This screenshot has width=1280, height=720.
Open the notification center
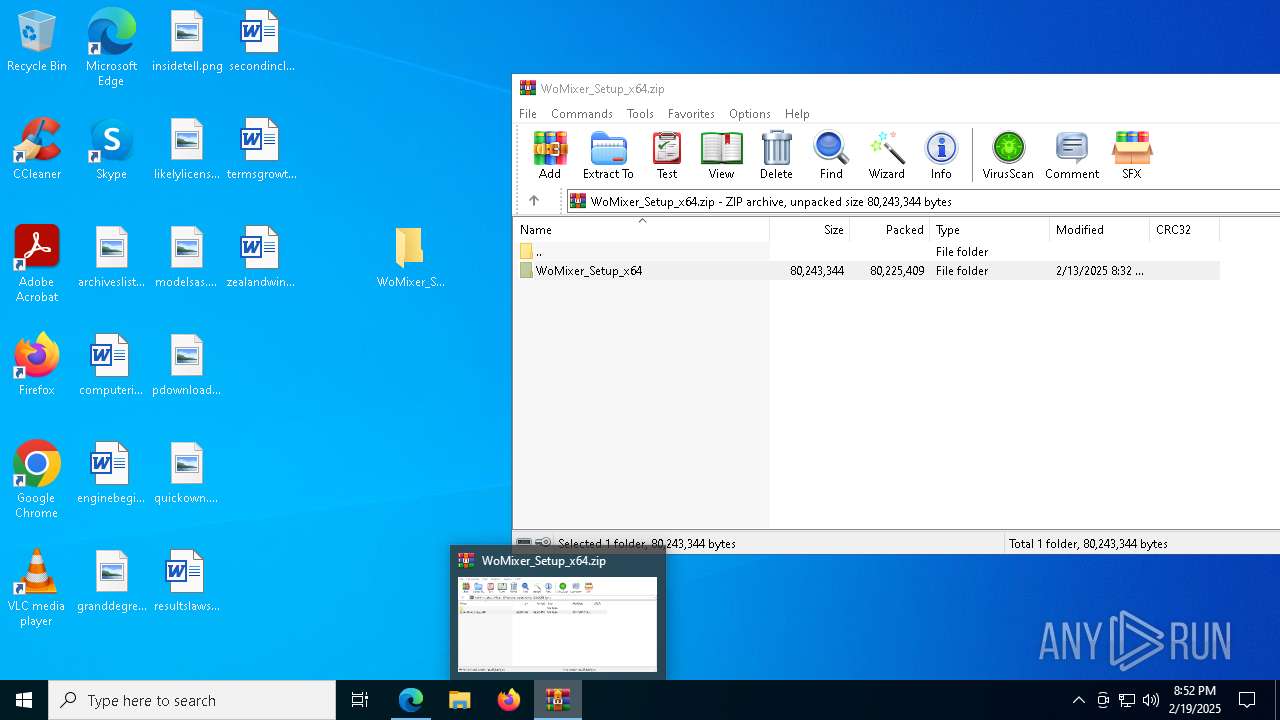pos(1247,700)
